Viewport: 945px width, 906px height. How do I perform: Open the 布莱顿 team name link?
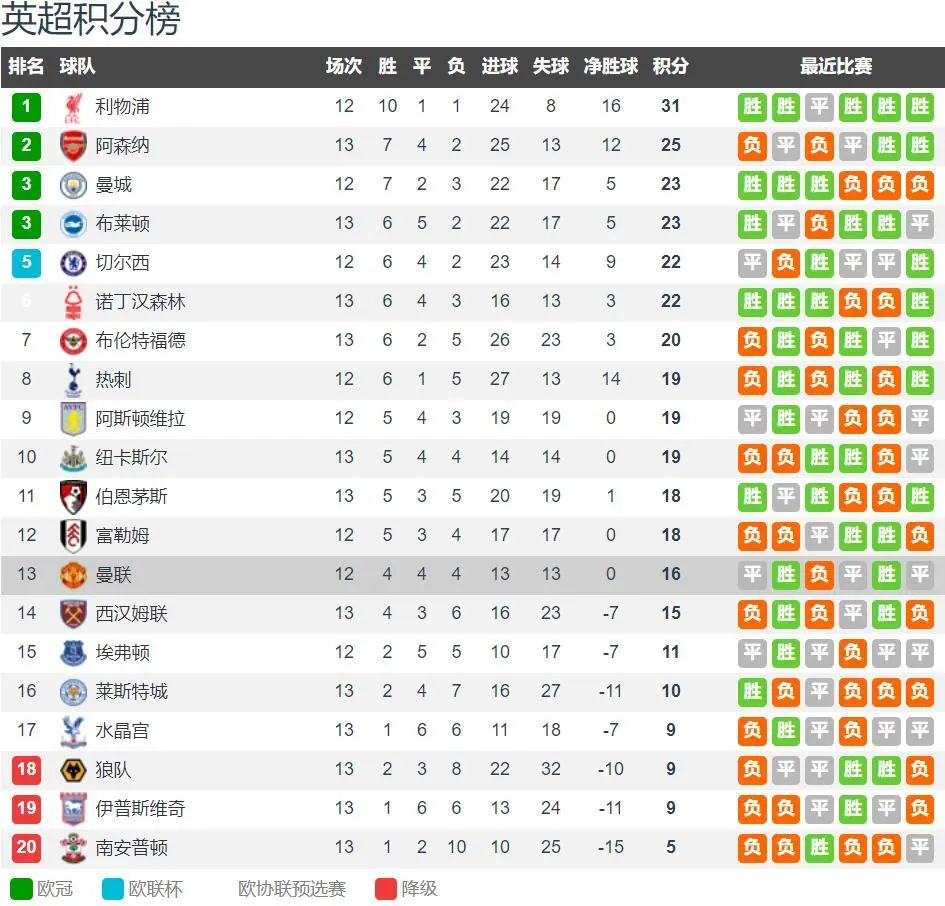(x=122, y=224)
